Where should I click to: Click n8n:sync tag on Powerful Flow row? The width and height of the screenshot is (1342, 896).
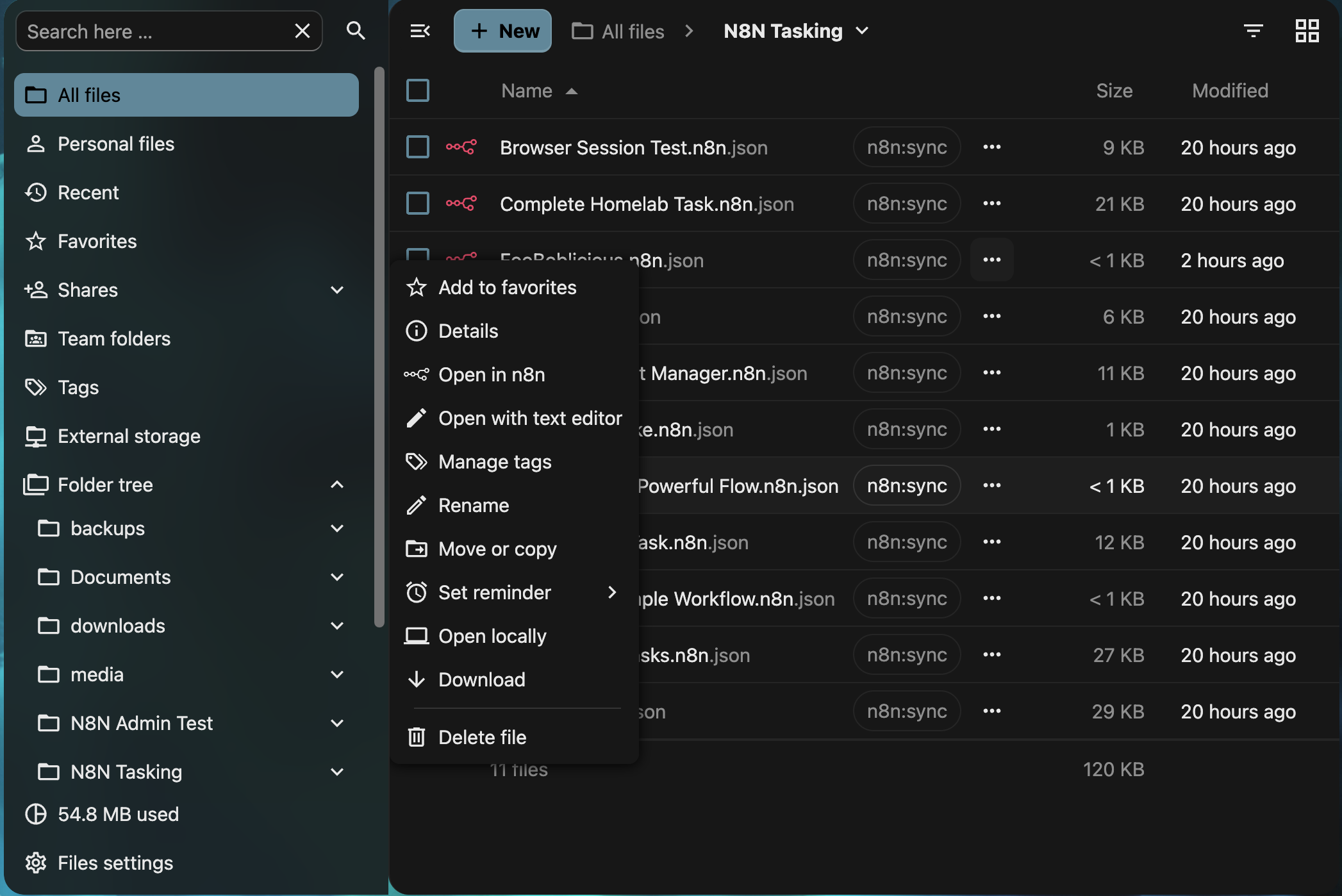[x=907, y=486]
